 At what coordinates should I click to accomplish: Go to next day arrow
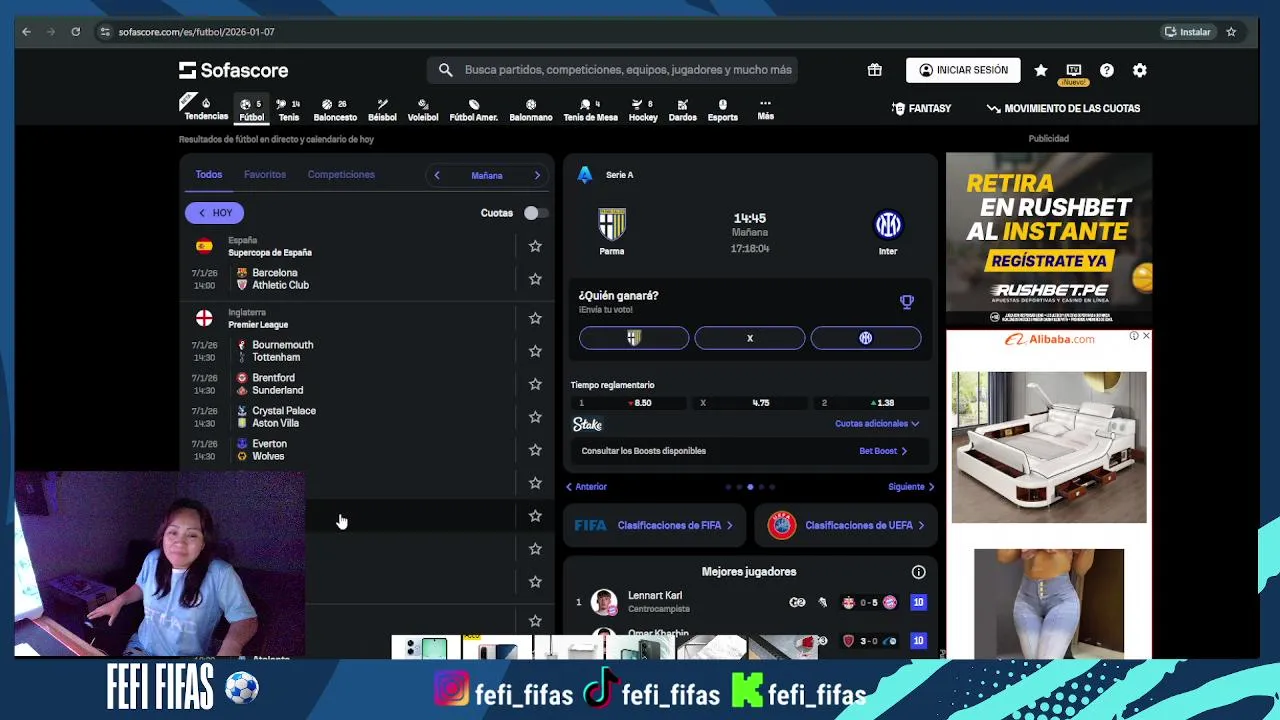point(537,175)
